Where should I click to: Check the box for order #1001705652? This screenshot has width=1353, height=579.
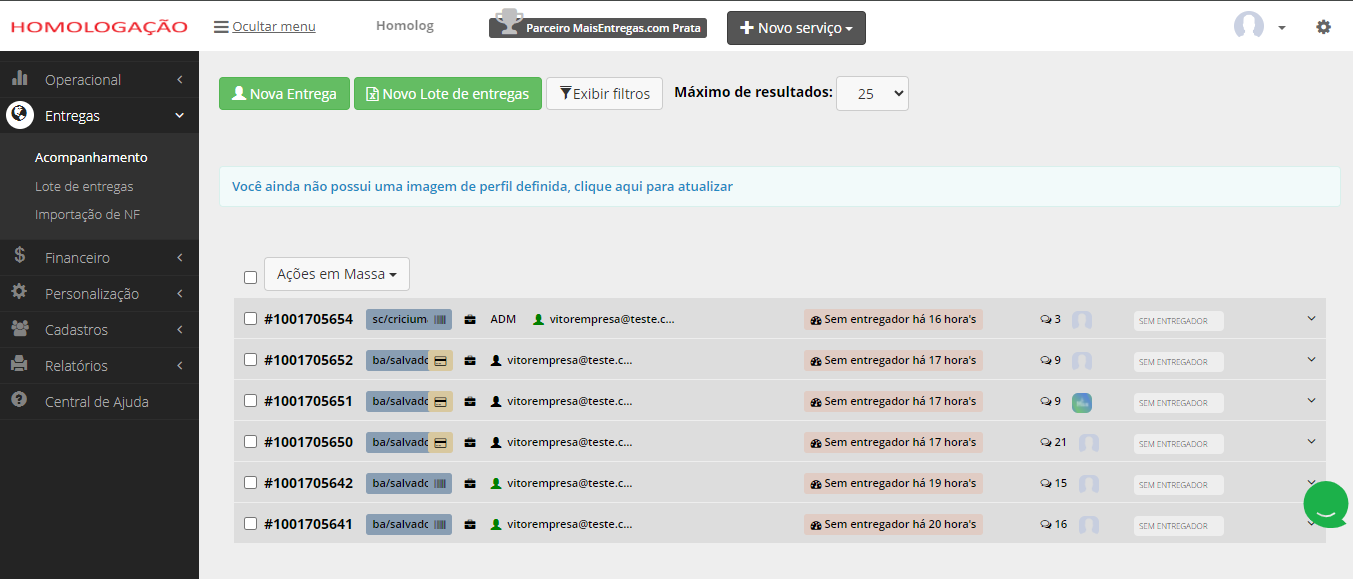pos(251,360)
